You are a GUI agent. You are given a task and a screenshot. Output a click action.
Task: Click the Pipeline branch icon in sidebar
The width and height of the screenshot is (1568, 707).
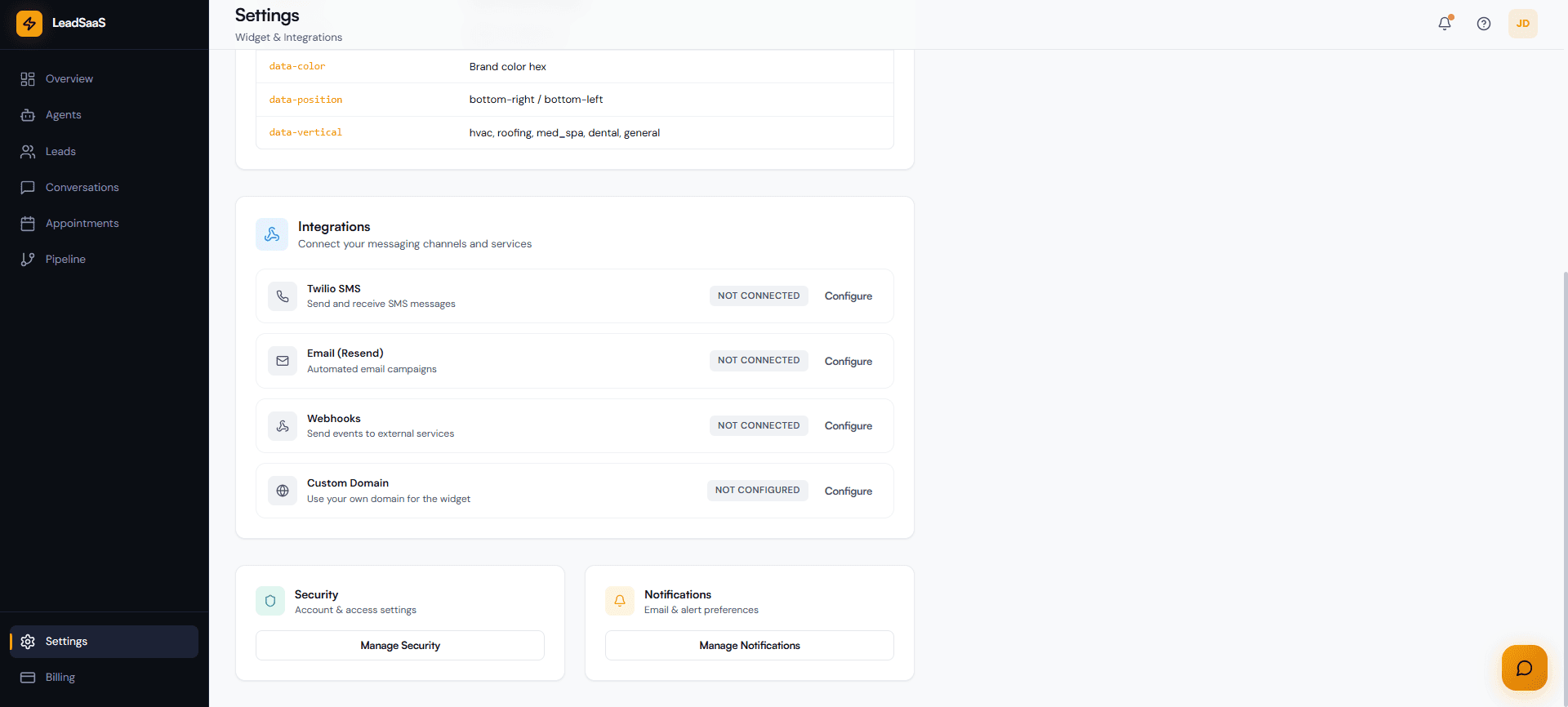(28, 260)
